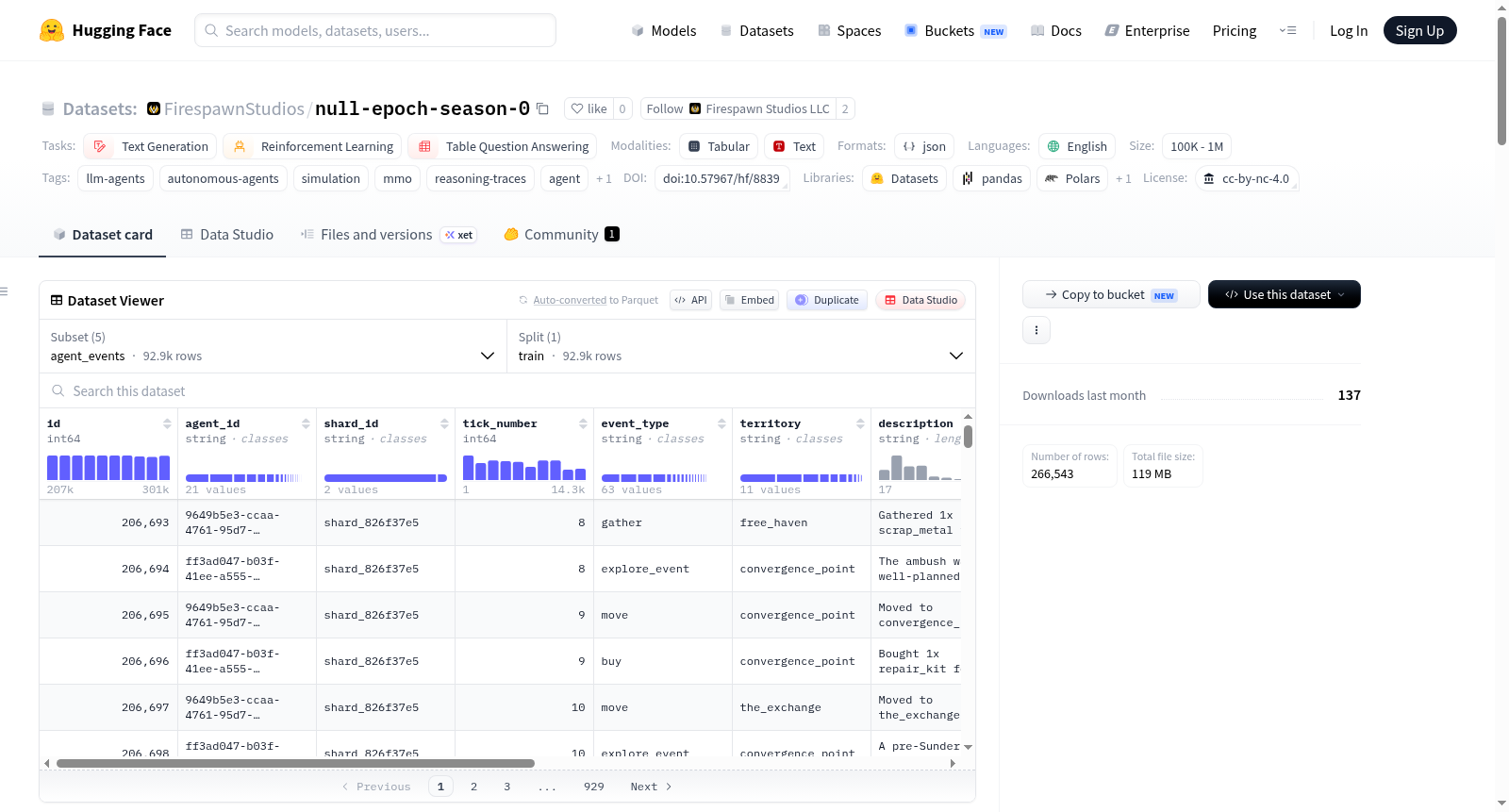
Task: Switch to the Data Studio tab
Action: pyautogui.click(x=227, y=235)
